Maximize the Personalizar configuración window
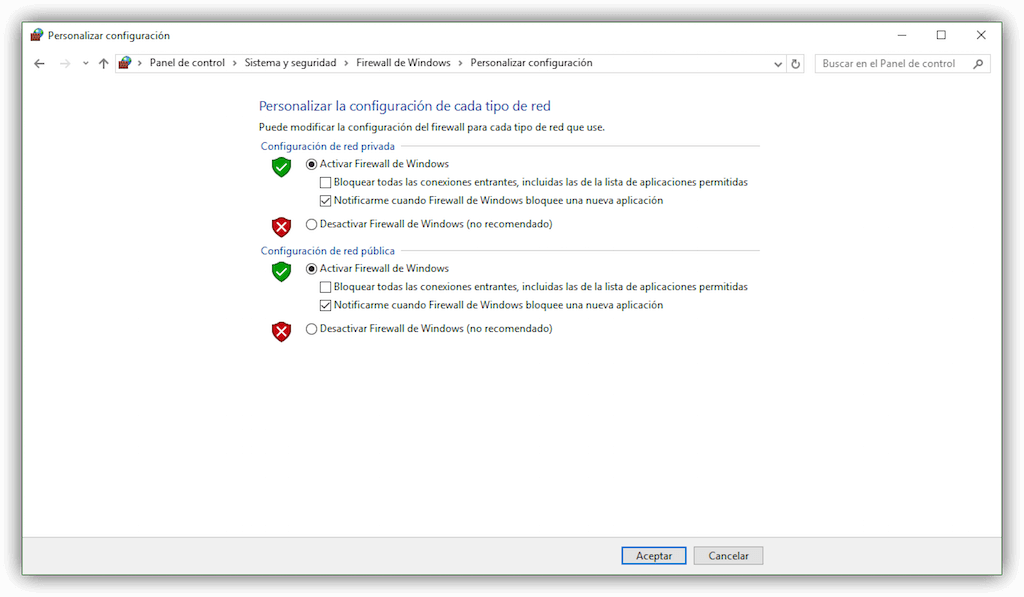Viewport: 1024px width, 597px height. click(941, 35)
